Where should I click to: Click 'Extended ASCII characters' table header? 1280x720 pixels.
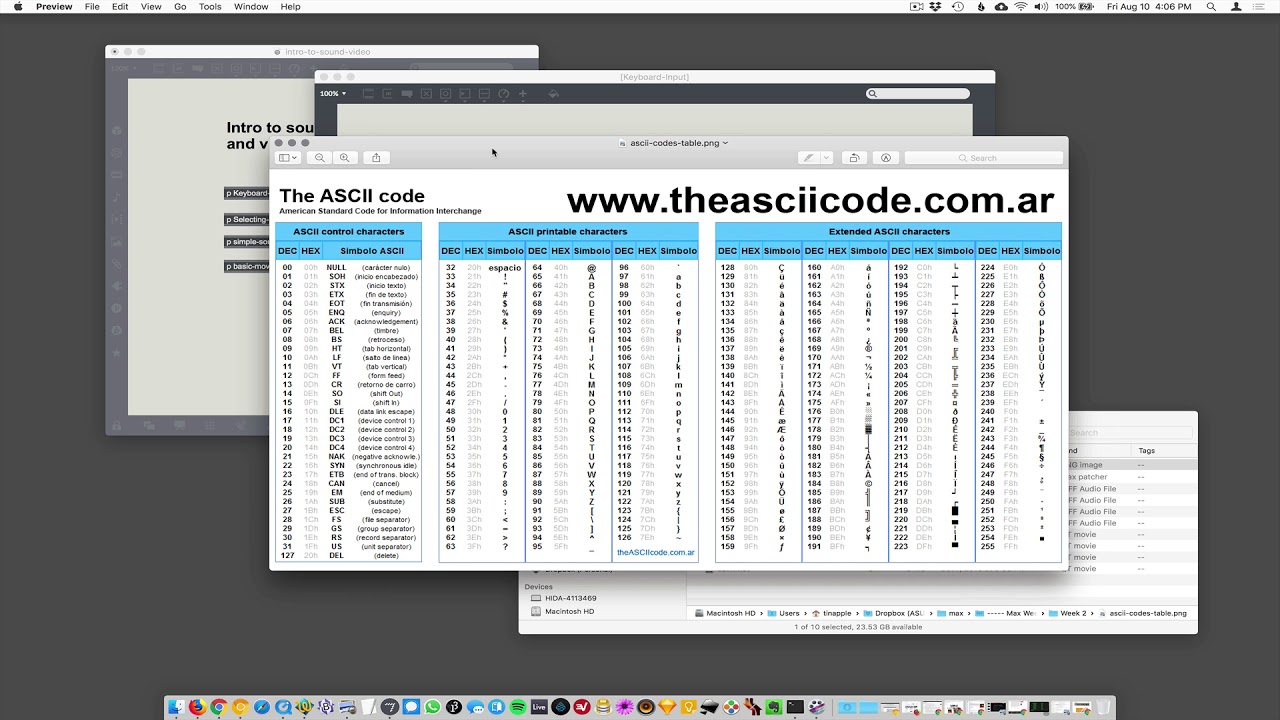889,232
